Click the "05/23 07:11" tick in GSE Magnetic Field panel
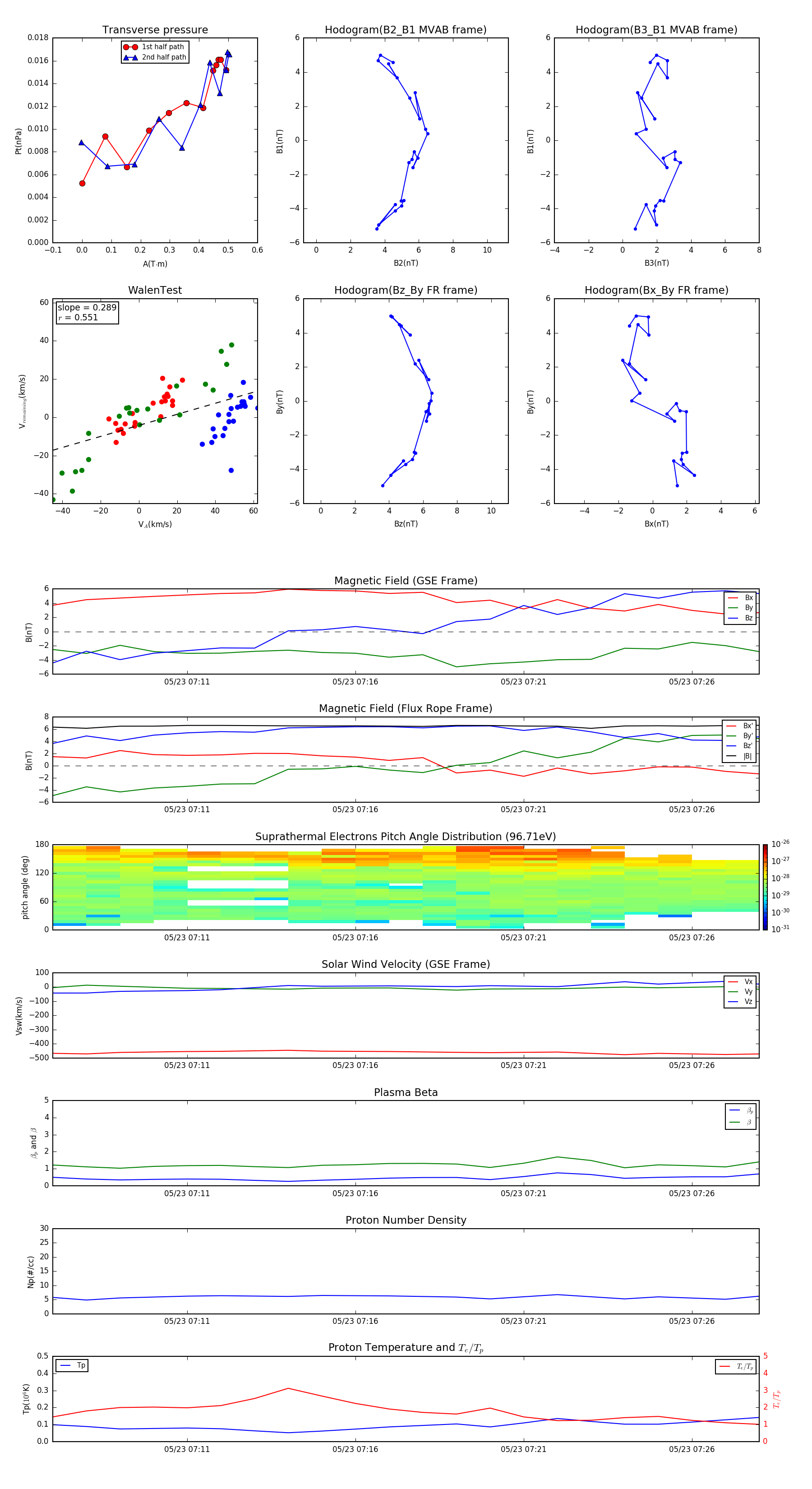812x1489 pixels. [x=187, y=681]
